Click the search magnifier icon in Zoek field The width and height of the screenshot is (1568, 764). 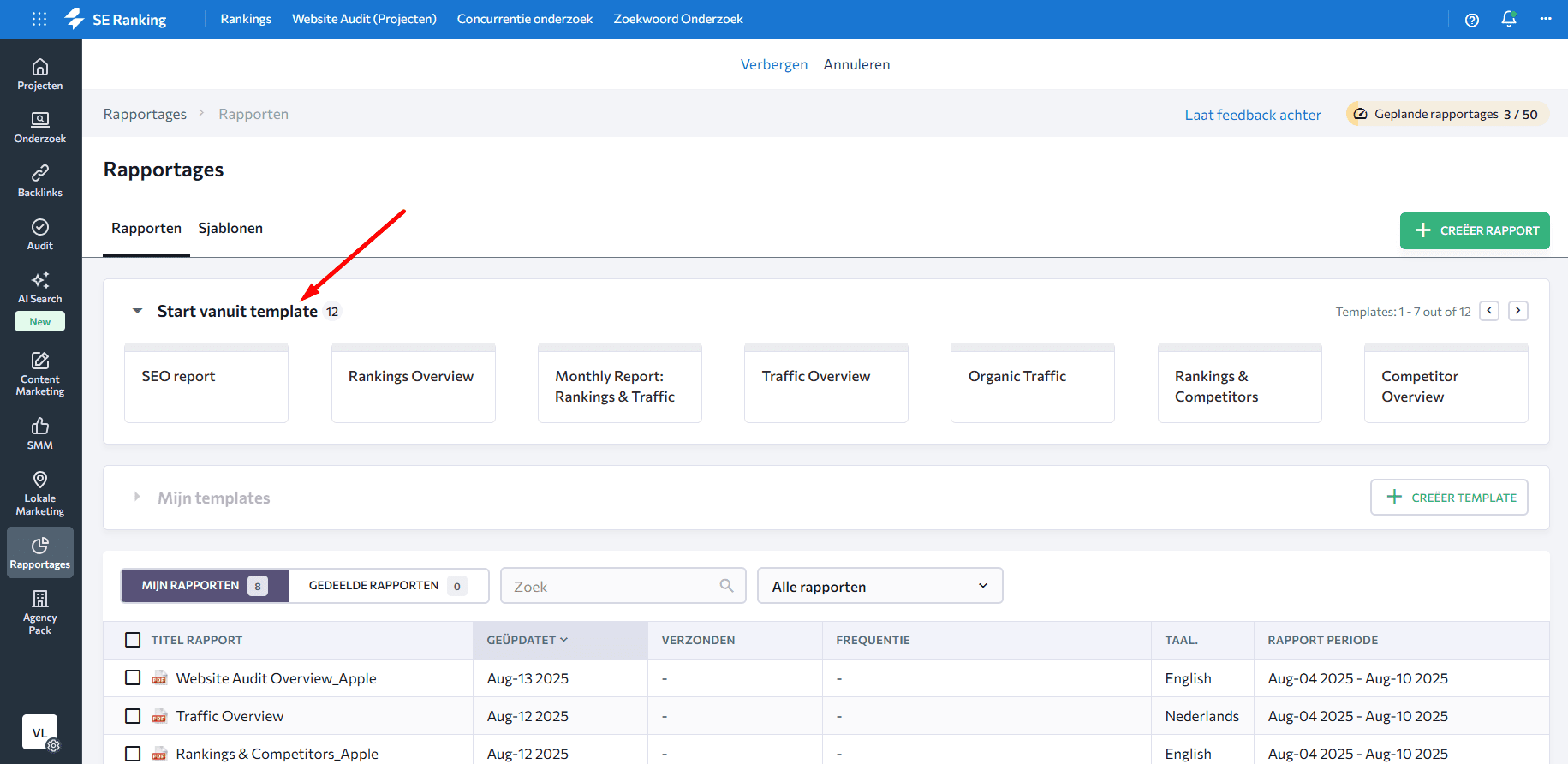[x=726, y=586]
